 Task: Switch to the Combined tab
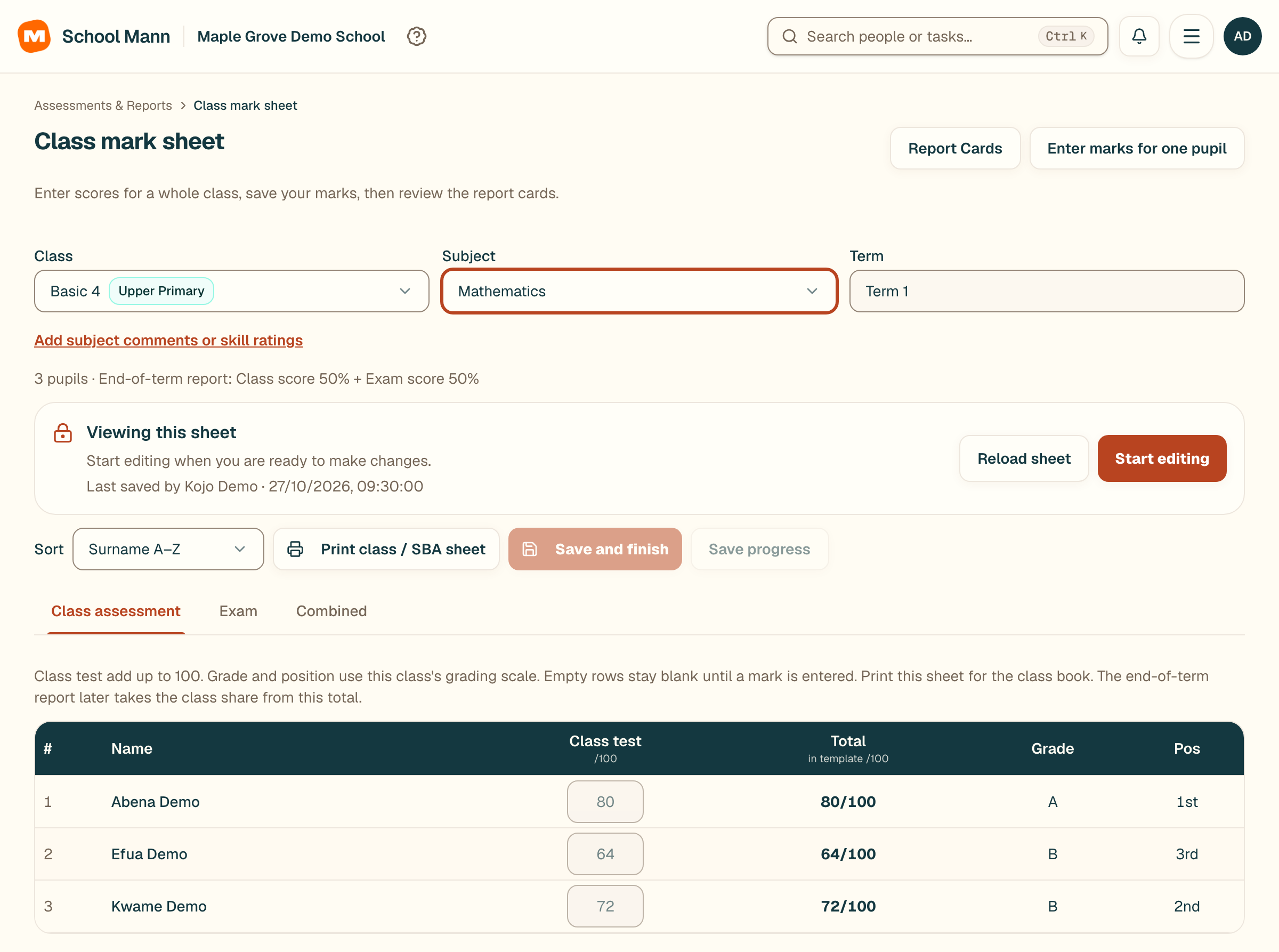point(331,611)
